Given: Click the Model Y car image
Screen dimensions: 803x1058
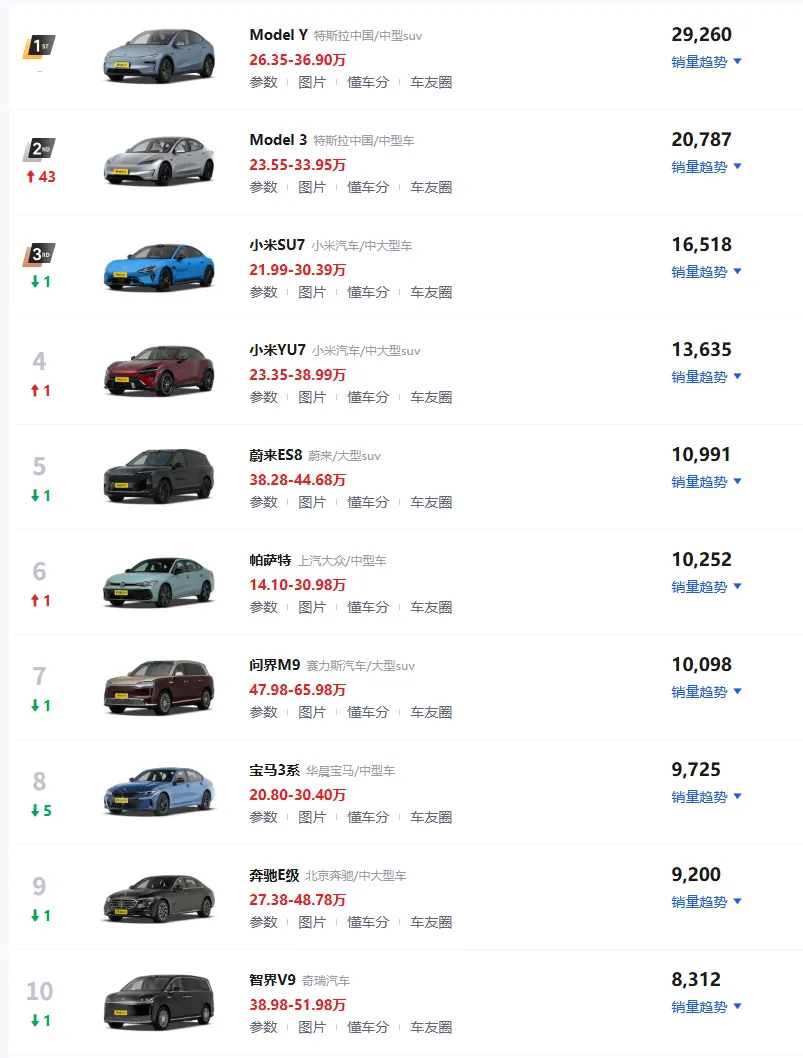Looking at the screenshot, I should [159, 57].
